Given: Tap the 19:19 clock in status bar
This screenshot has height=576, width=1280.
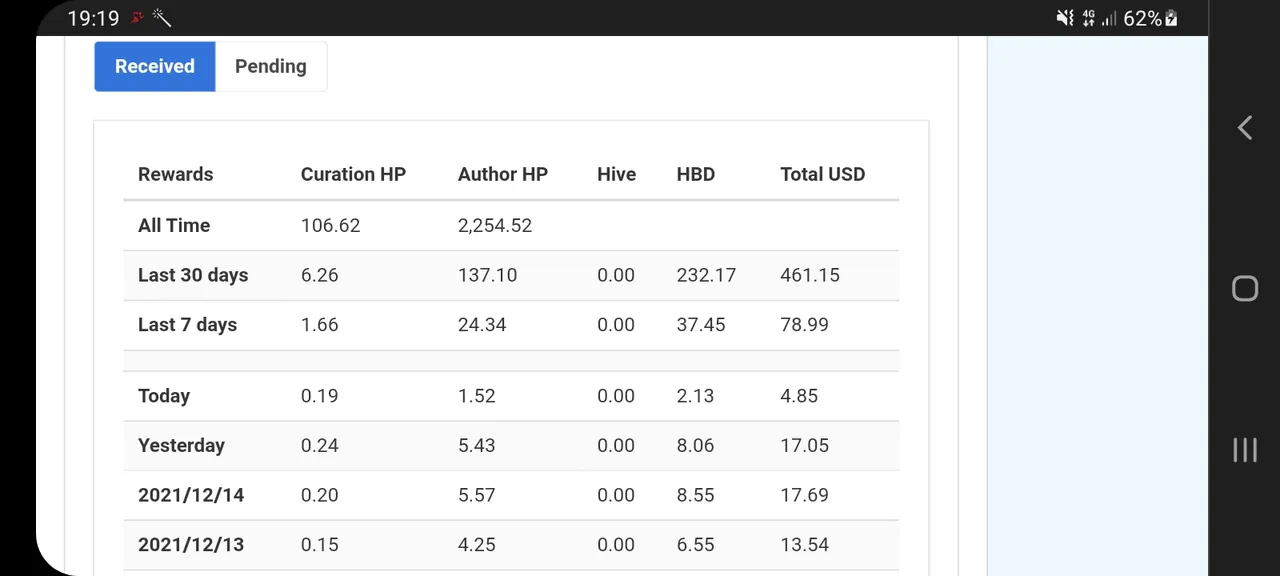Looking at the screenshot, I should 93,18.
